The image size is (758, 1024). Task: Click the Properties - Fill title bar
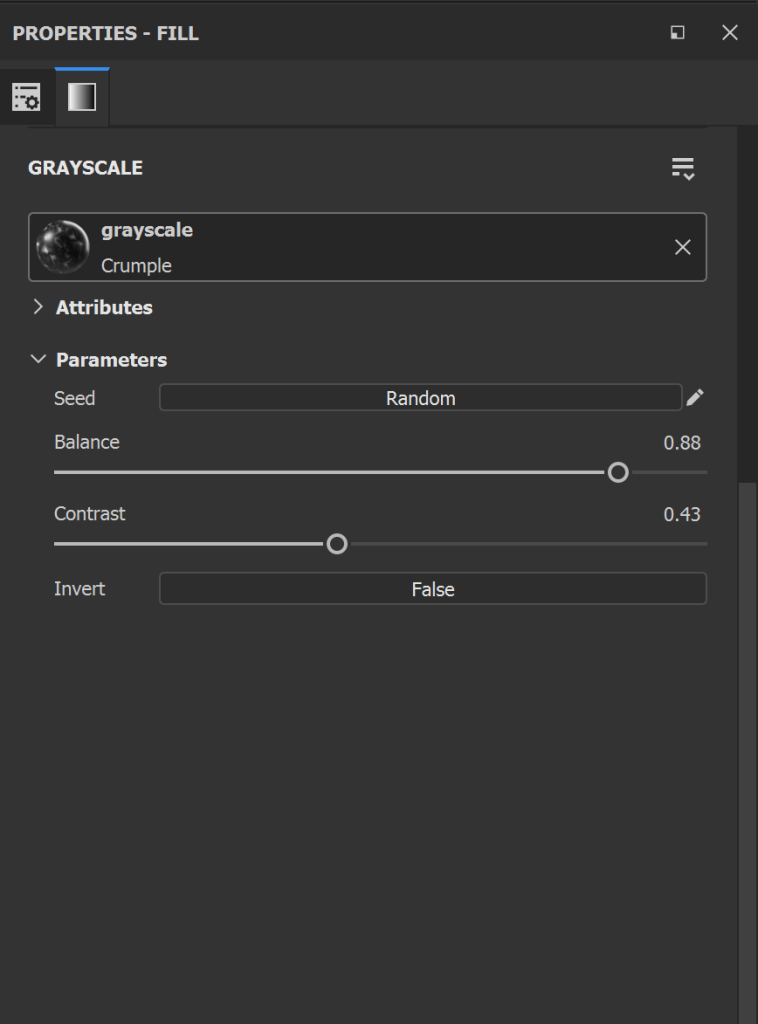point(300,33)
